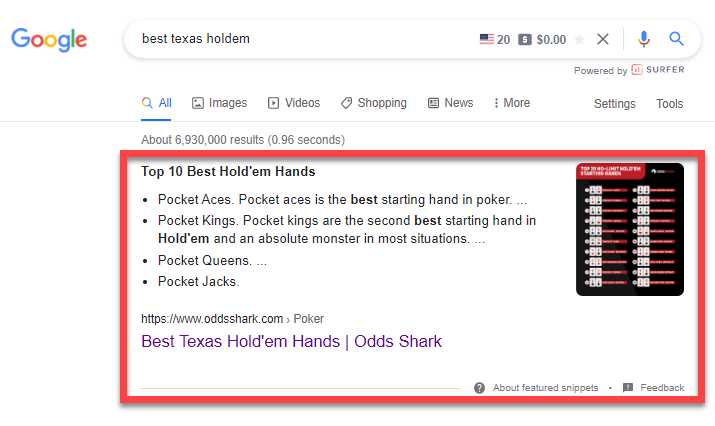Switch to the Videos tab
715x426 pixels.
point(293,103)
